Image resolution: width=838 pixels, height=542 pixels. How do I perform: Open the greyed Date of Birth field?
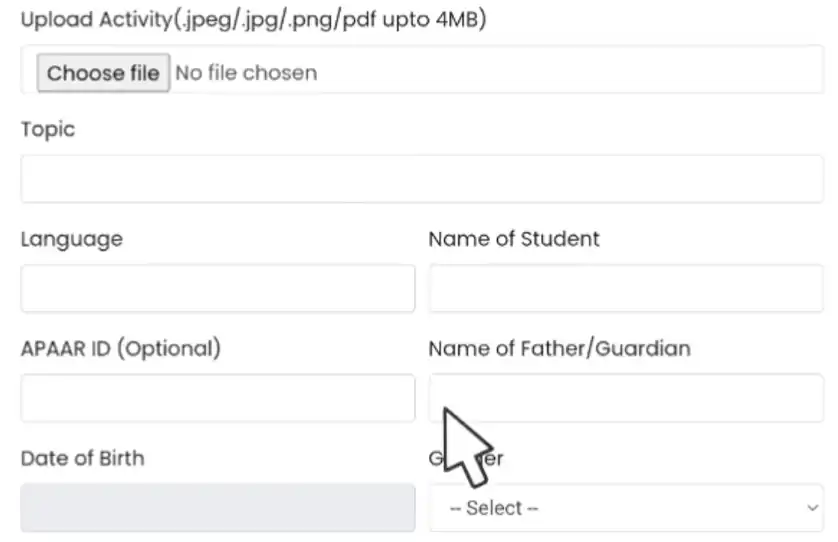pos(218,508)
